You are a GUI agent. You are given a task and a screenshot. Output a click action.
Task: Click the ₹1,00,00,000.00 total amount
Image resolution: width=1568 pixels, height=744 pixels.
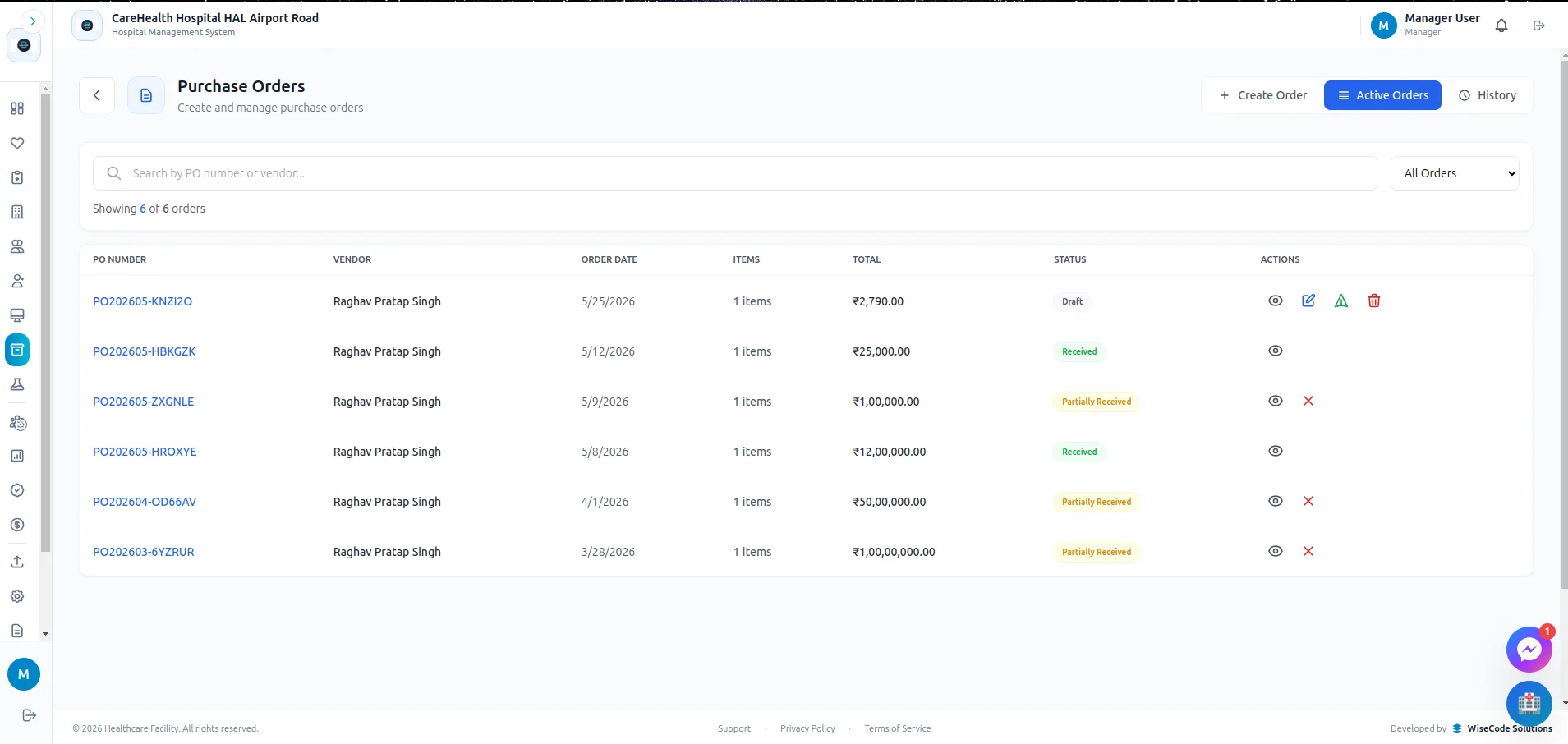[x=894, y=552]
